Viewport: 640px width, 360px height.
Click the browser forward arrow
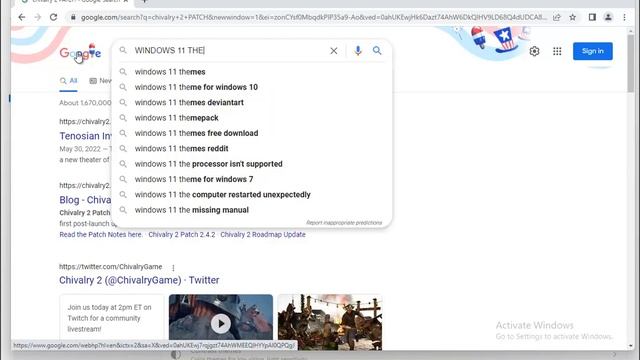point(38,17)
